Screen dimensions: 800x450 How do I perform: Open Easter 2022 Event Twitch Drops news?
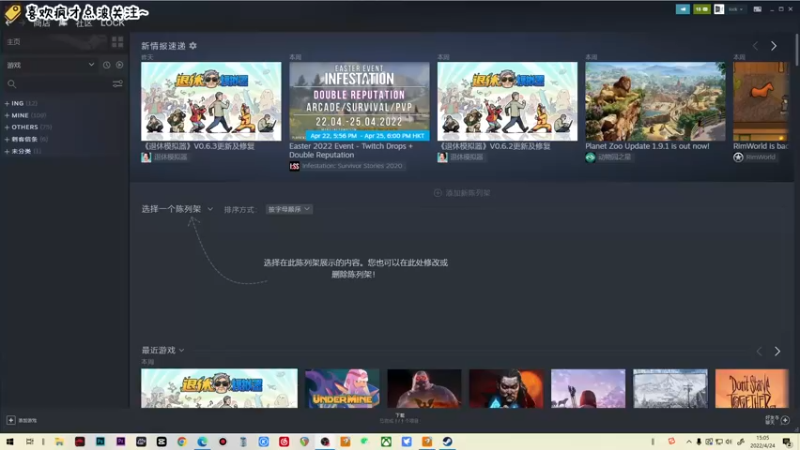coord(351,151)
